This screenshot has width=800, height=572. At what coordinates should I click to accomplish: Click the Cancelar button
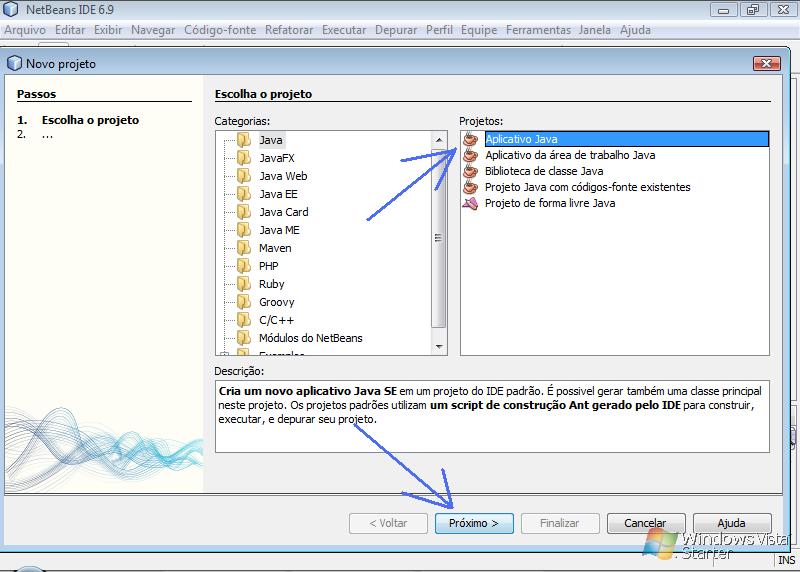tap(646, 524)
